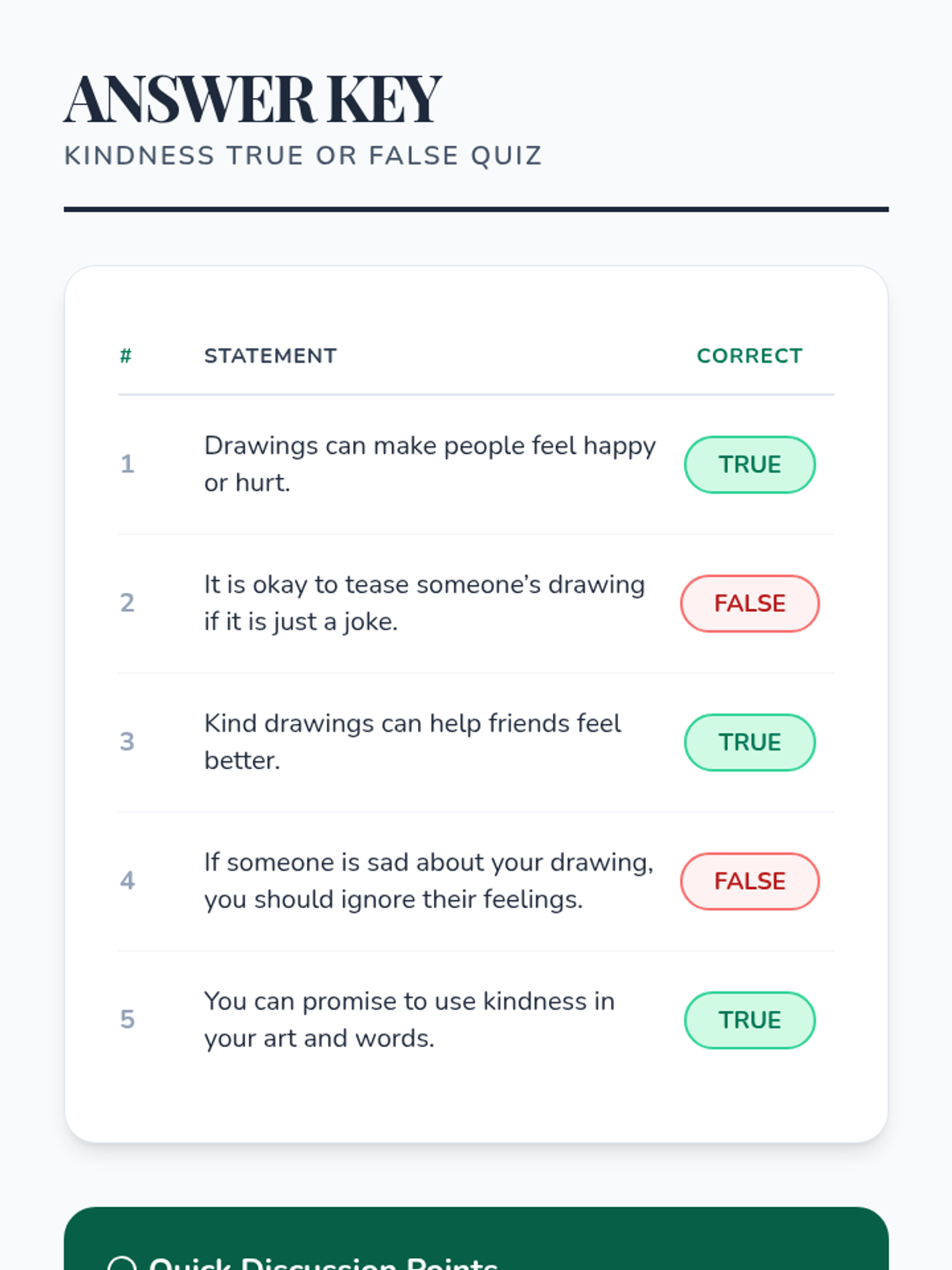Click the 'Kind drawings can help friends' statement
The image size is (952, 1270).
click(x=412, y=741)
